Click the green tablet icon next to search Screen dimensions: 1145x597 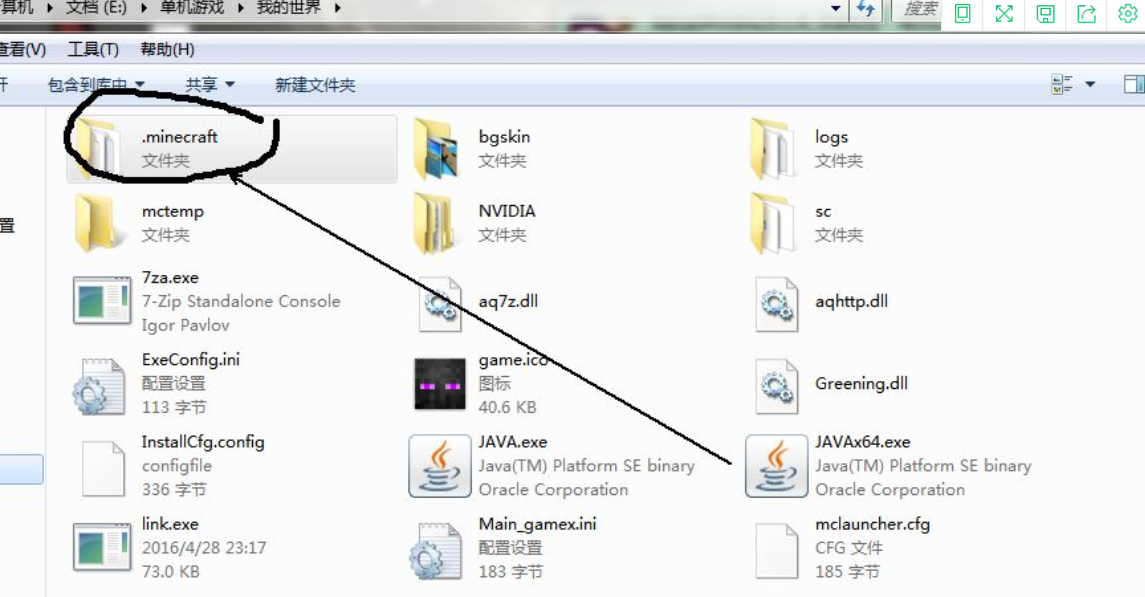[x=962, y=14]
